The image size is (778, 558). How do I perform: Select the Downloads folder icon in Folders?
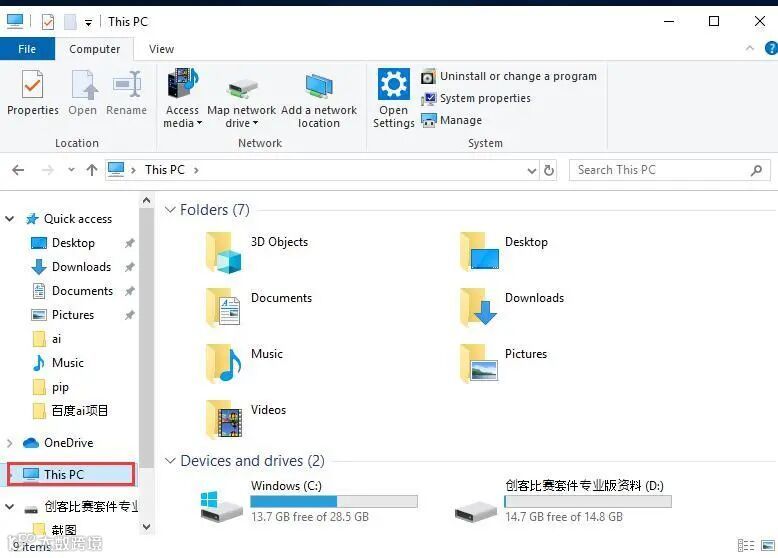[478, 307]
